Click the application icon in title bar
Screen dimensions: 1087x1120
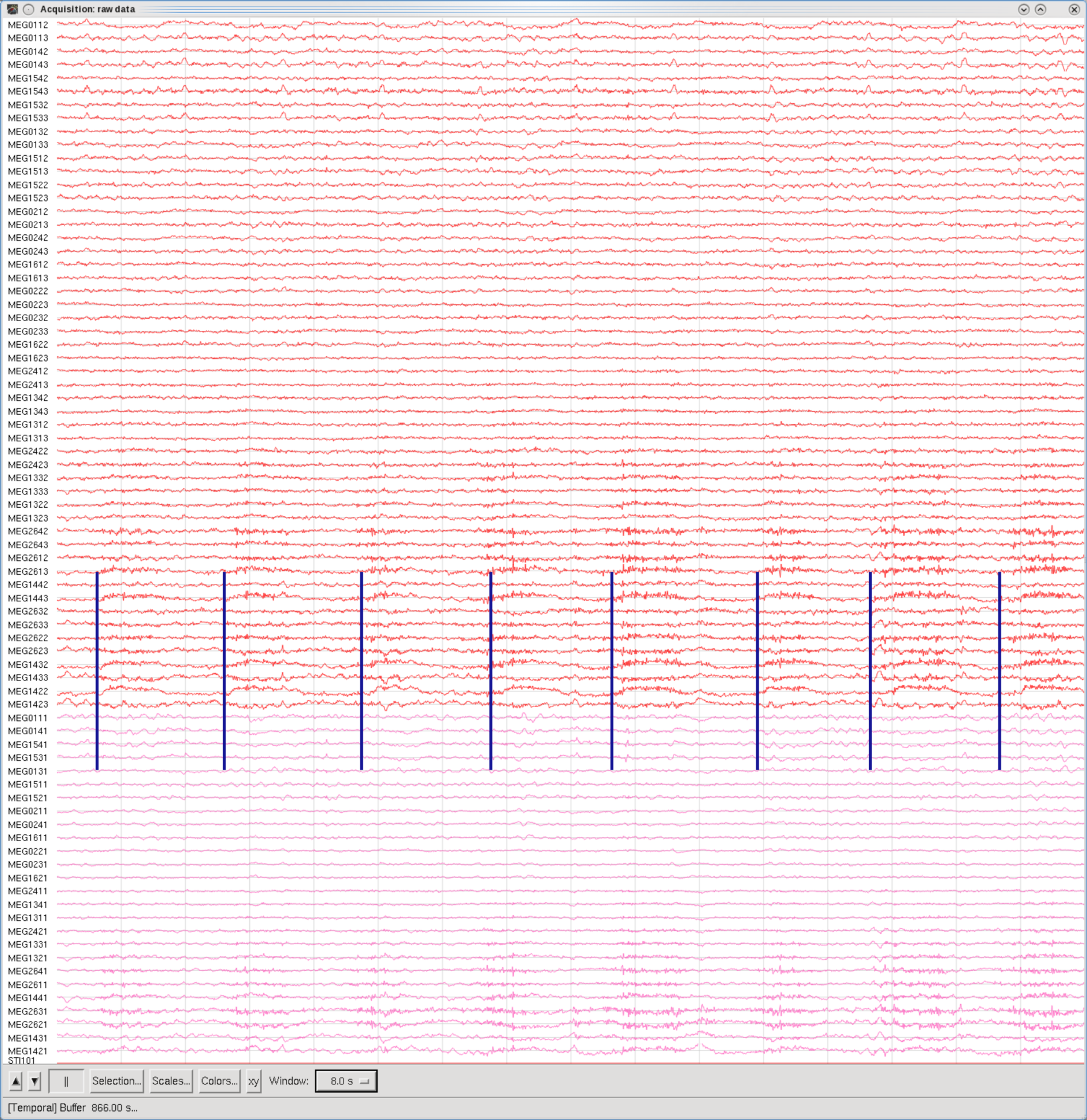[x=12, y=9]
